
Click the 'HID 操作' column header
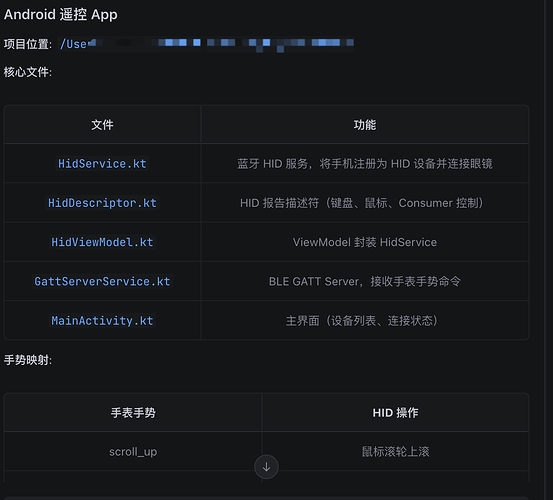pyautogui.click(x=395, y=413)
